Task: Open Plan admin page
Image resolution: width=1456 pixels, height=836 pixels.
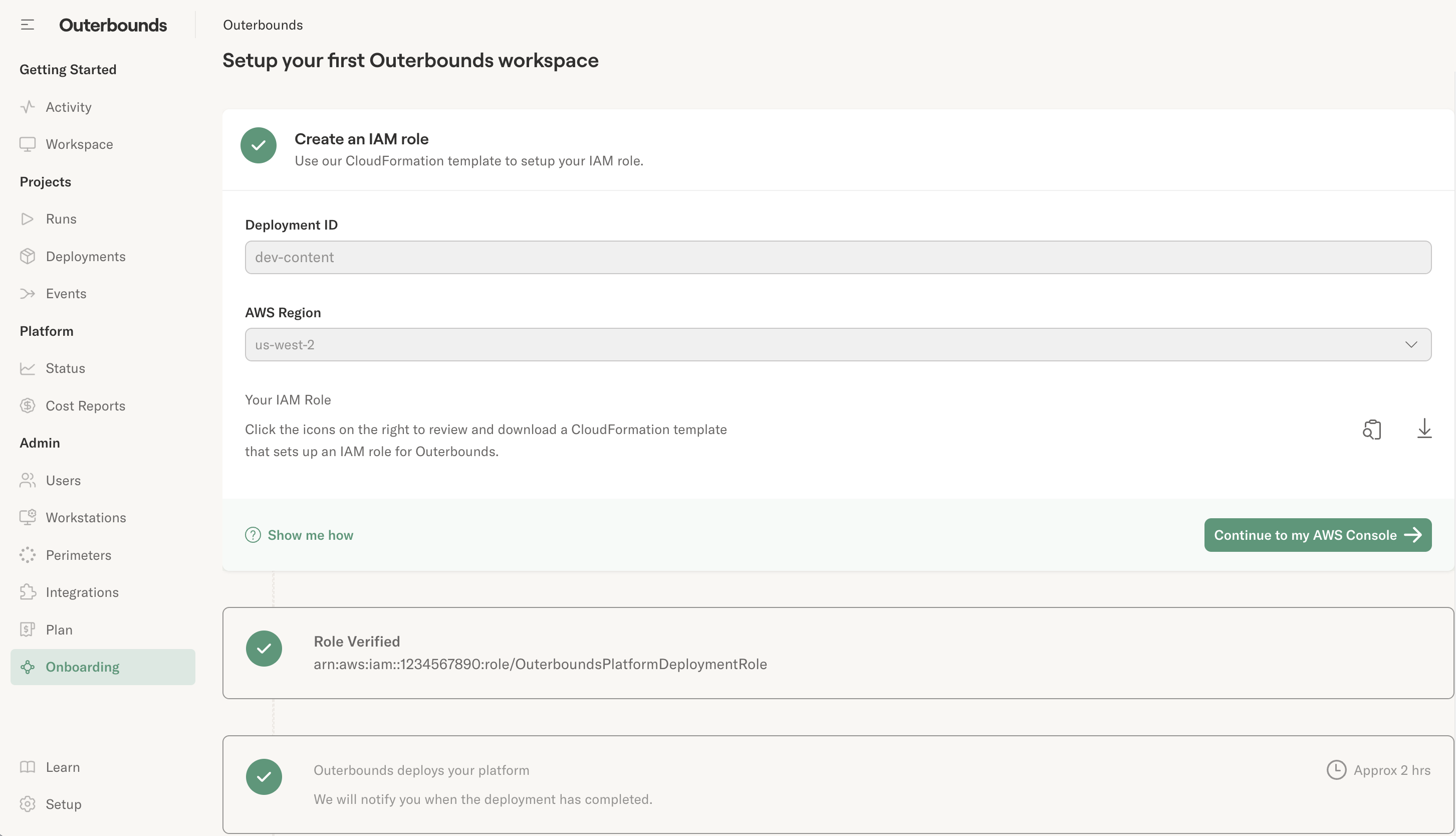Action: pos(103,630)
